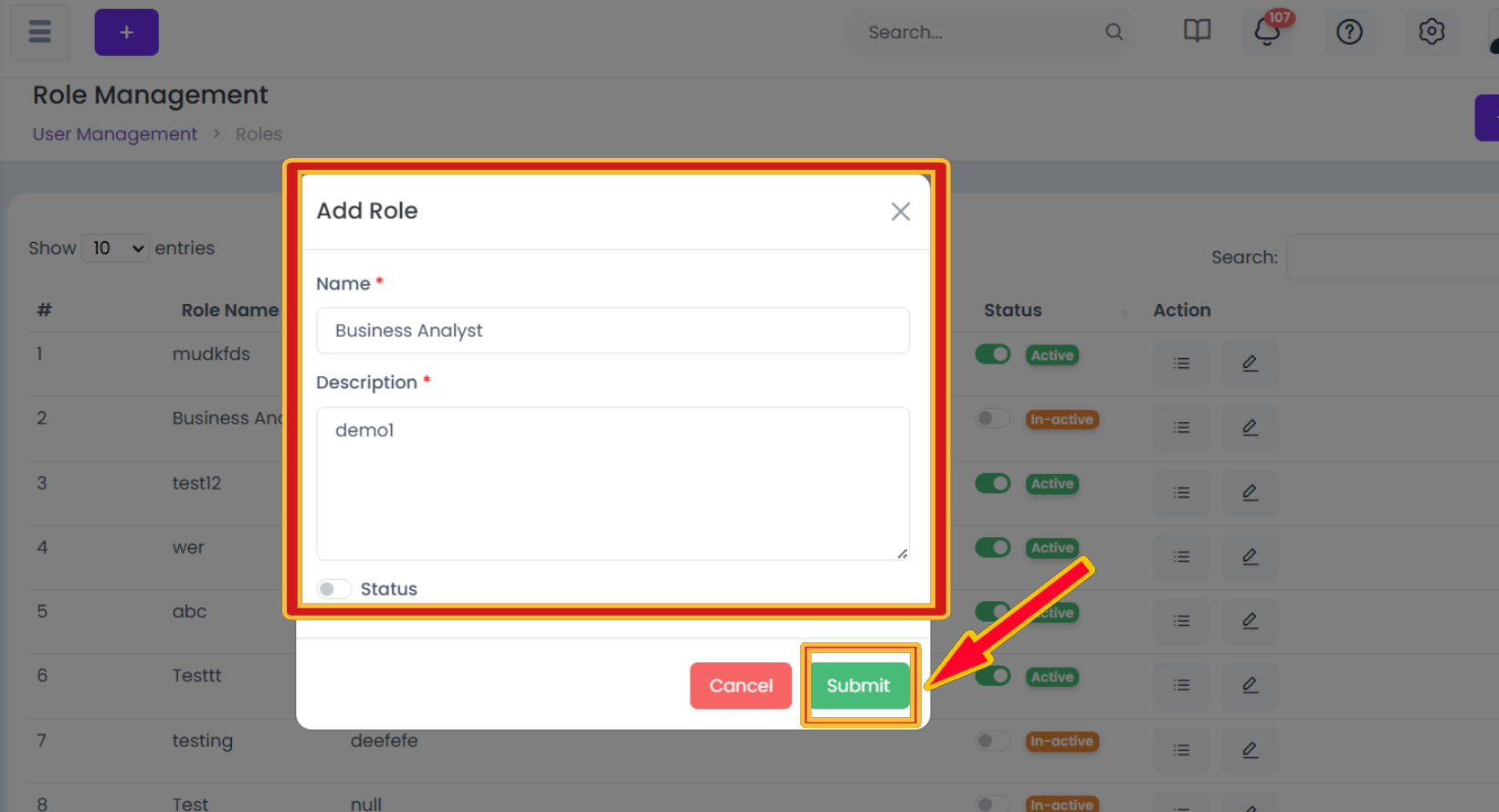
Task: Go to User Management breadcrumb
Action: [115, 134]
